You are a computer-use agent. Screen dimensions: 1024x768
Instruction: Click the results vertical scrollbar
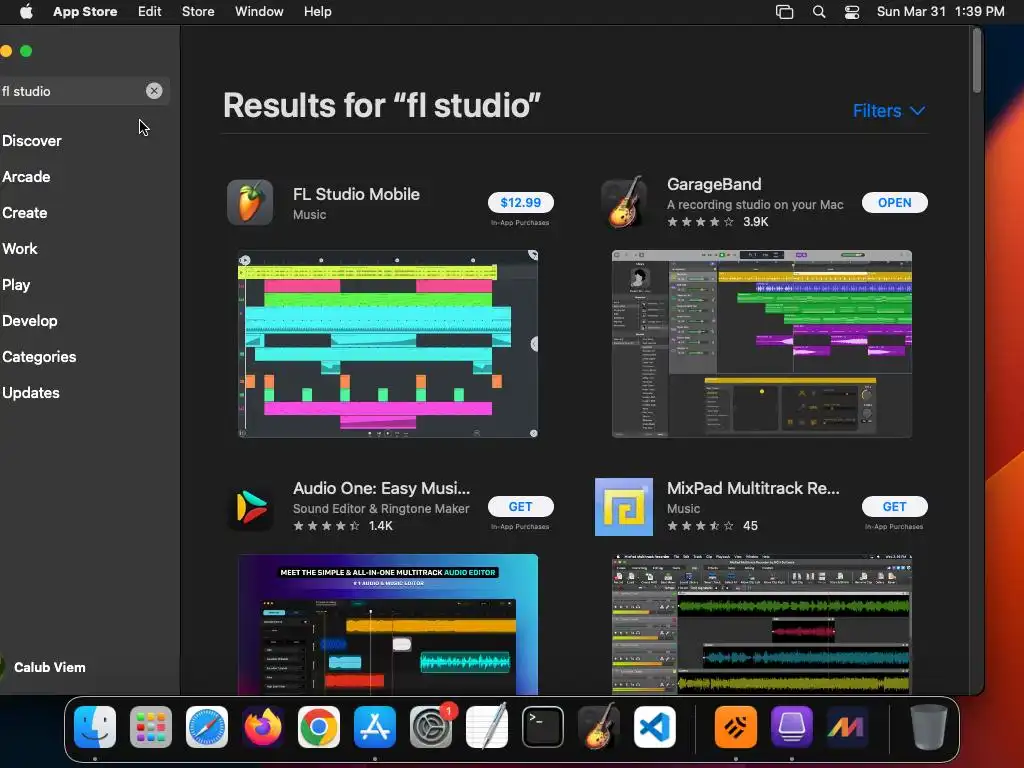[x=977, y=61]
